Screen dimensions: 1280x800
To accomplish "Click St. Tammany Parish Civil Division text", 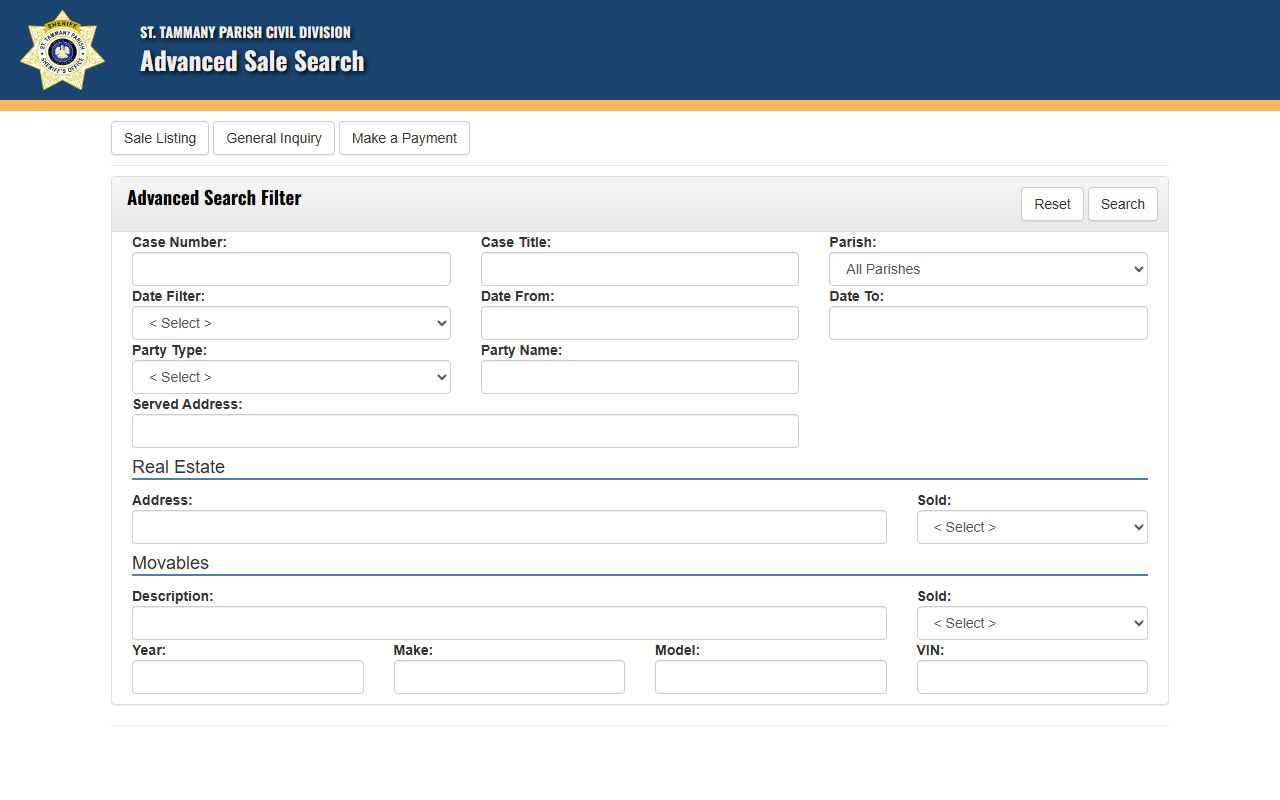I will (x=245, y=32).
